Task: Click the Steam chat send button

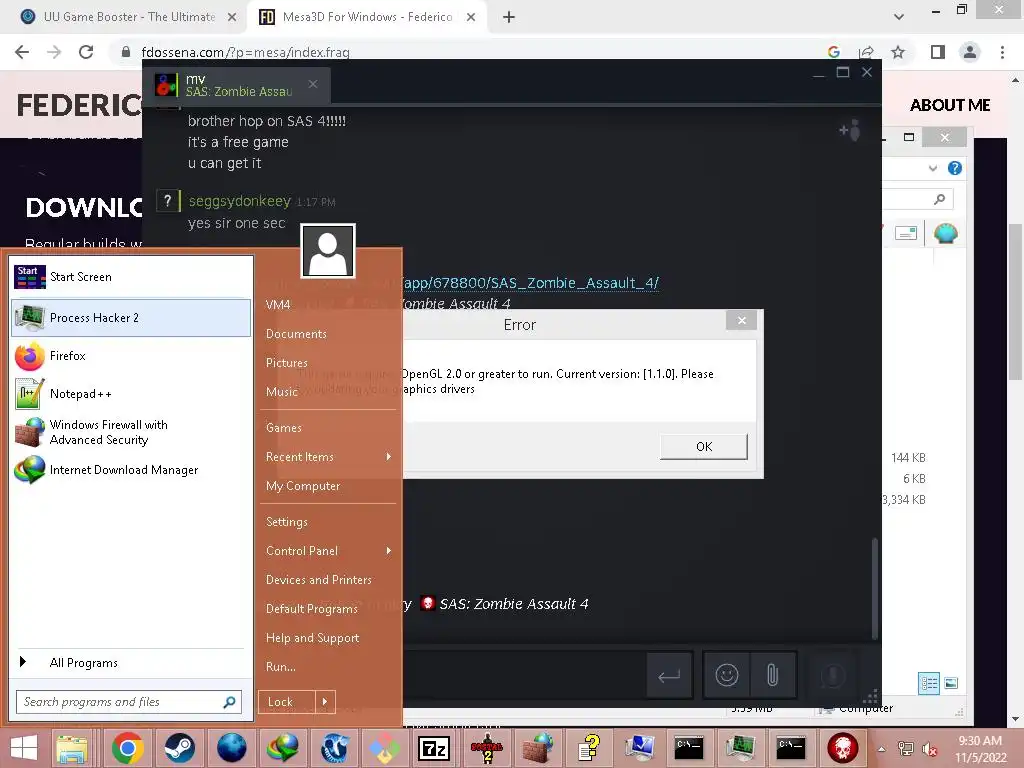Action: 669,675
